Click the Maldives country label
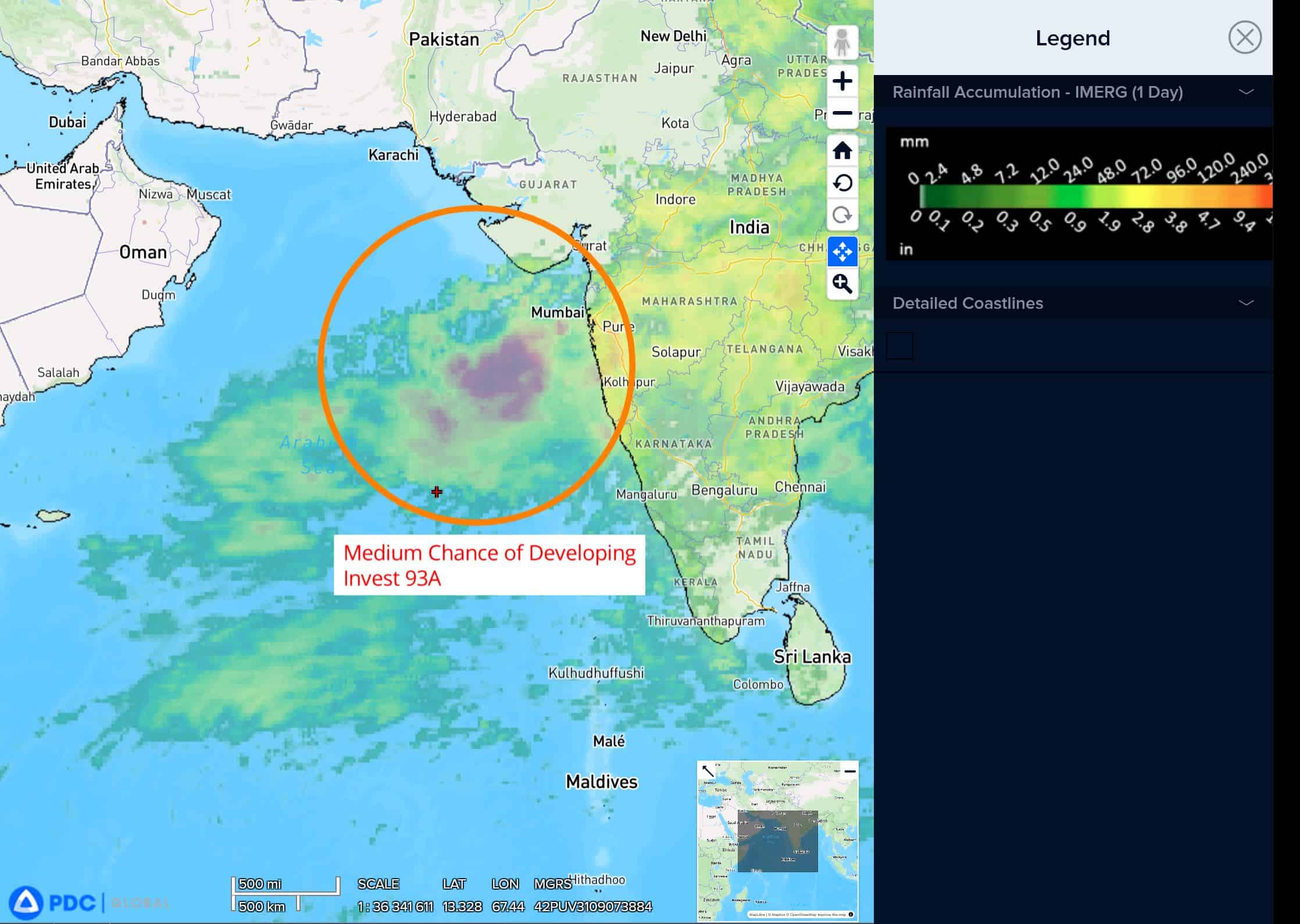Viewport: 1300px width, 924px height. coord(602,782)
